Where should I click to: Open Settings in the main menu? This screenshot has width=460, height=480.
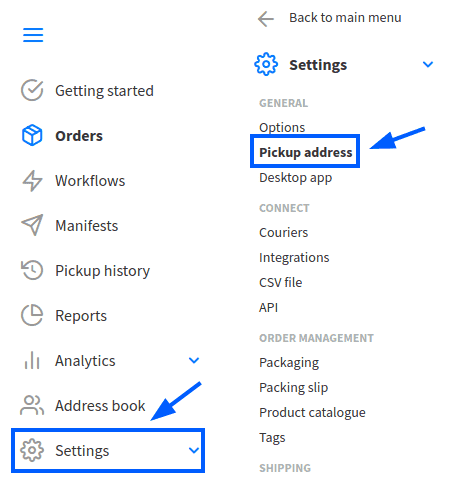pyautogui.click(x=82, y=451)
